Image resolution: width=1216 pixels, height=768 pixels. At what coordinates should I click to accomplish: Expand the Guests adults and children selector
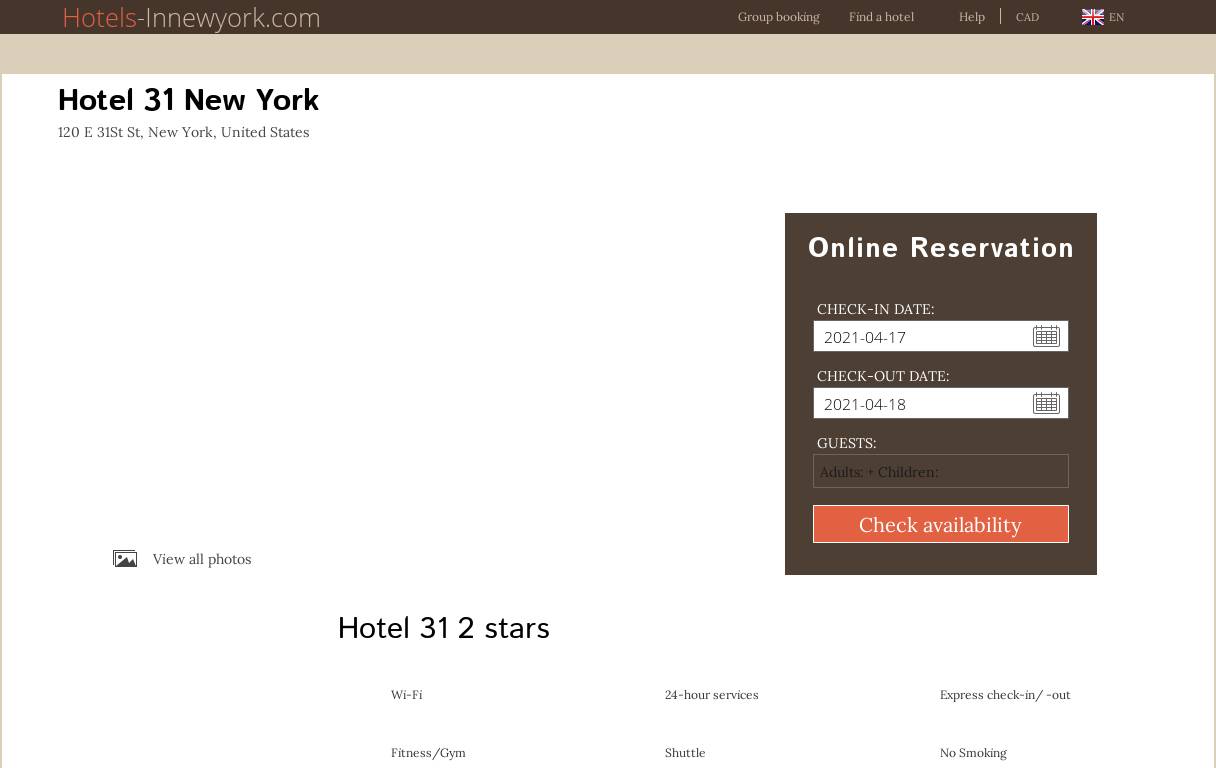click(x=940, y=472)
